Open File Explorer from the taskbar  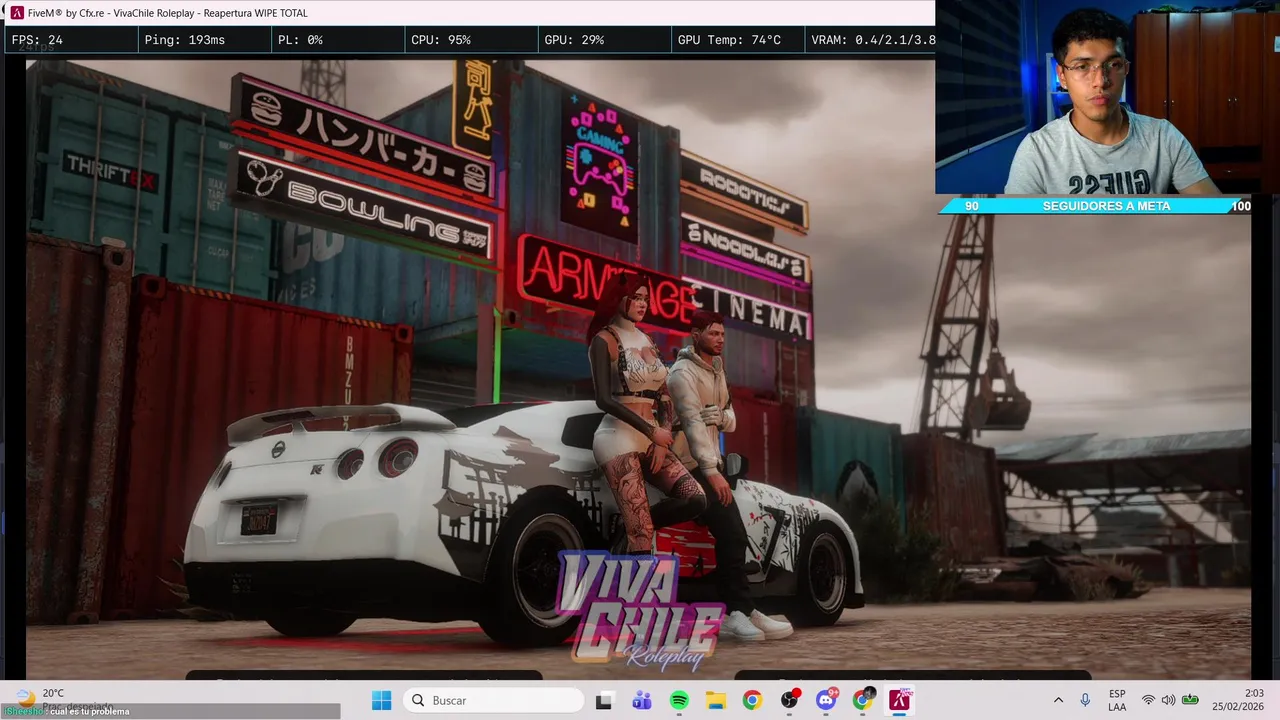[716, 701]
